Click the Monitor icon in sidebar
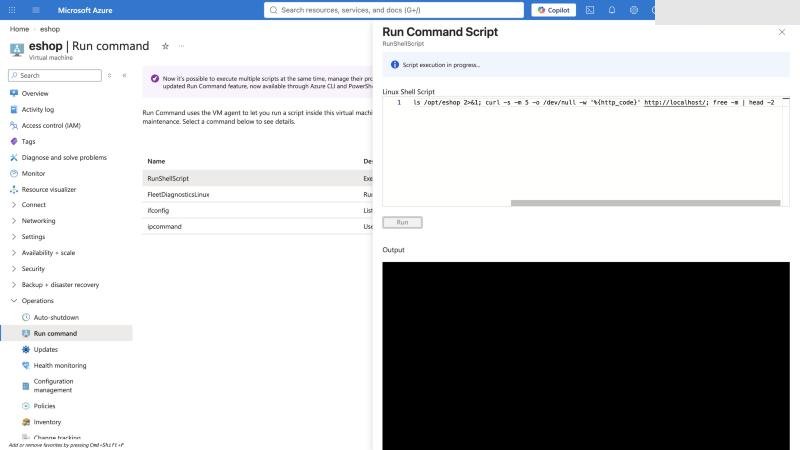800x450 pixels. 14,173
